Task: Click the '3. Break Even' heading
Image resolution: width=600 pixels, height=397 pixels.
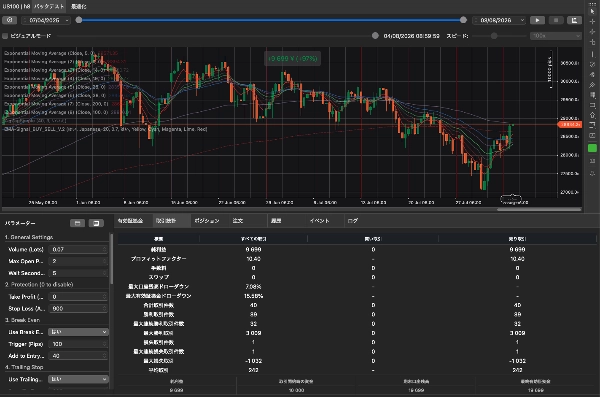Action: (x=22, y=320)
